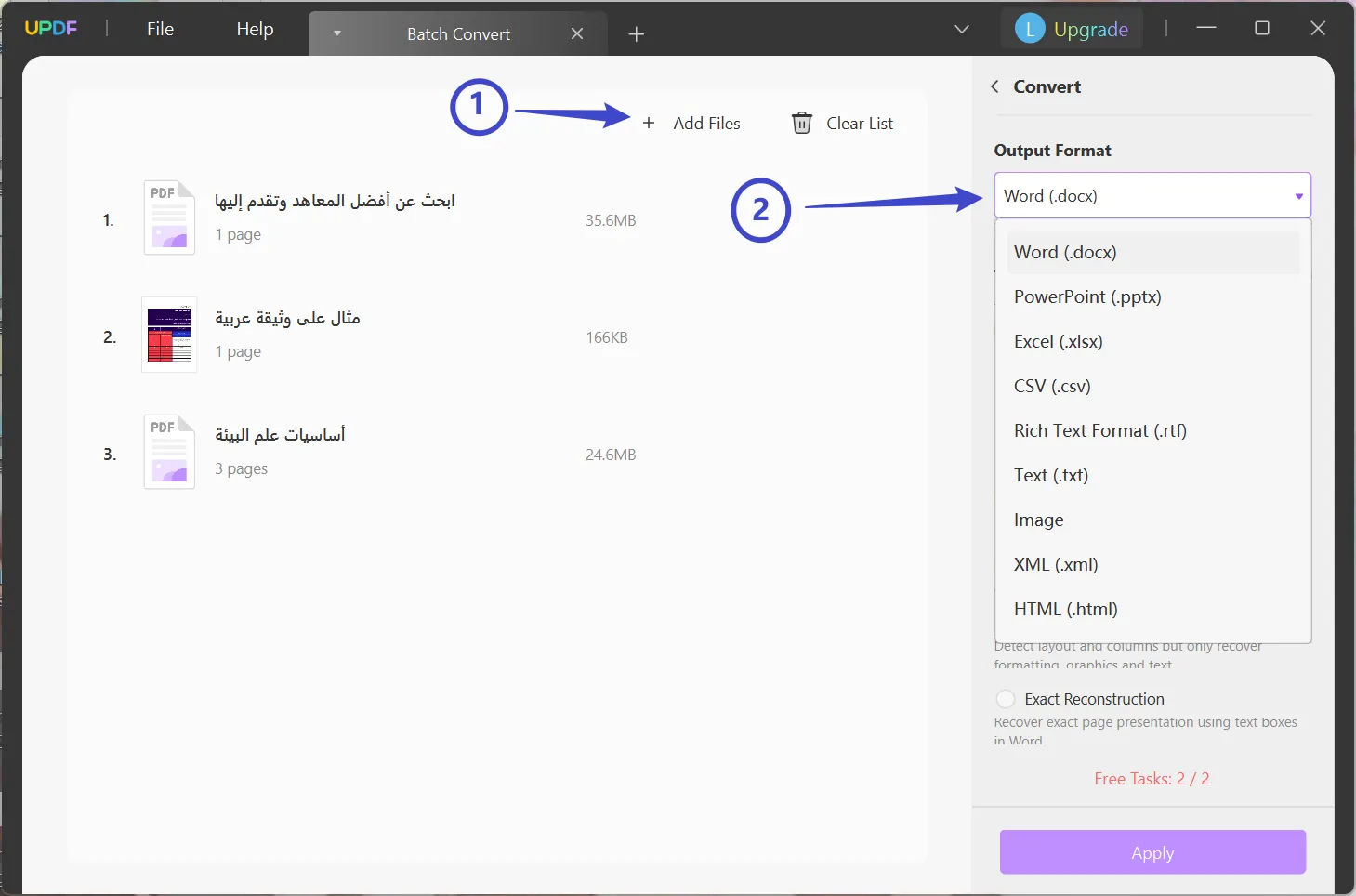The image size is (1356, 896).
Task: Click the UPDF logo
Action: pyautogui.click(x=51, y=27)
